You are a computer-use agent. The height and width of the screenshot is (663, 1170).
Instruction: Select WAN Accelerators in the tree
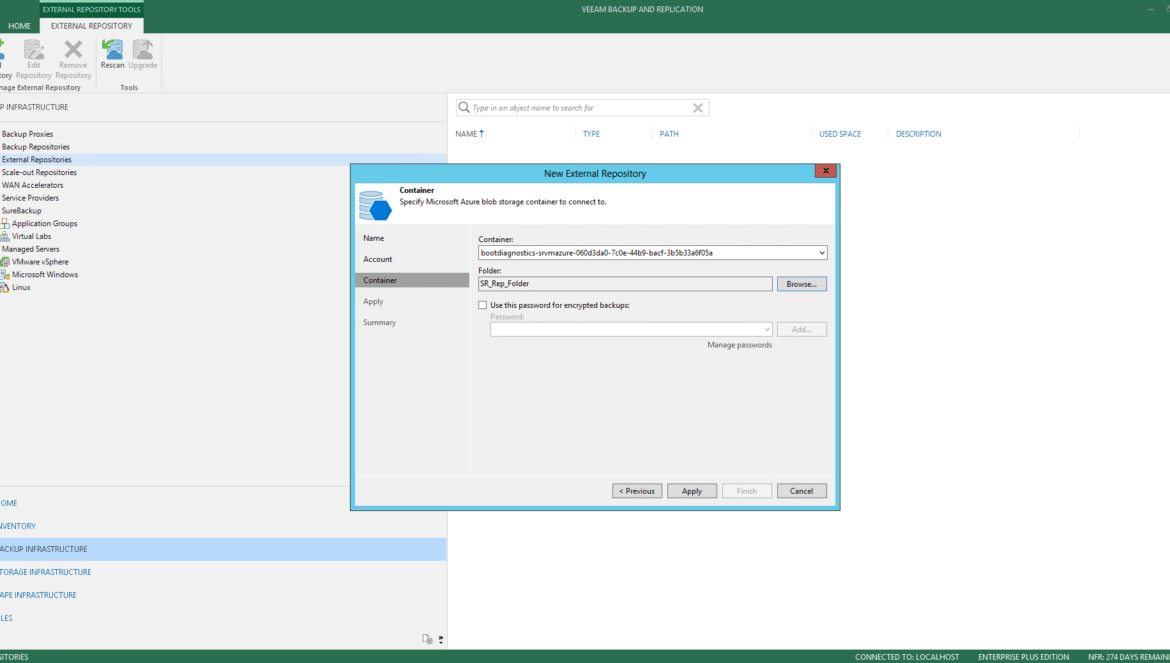[x=32, y=185]
